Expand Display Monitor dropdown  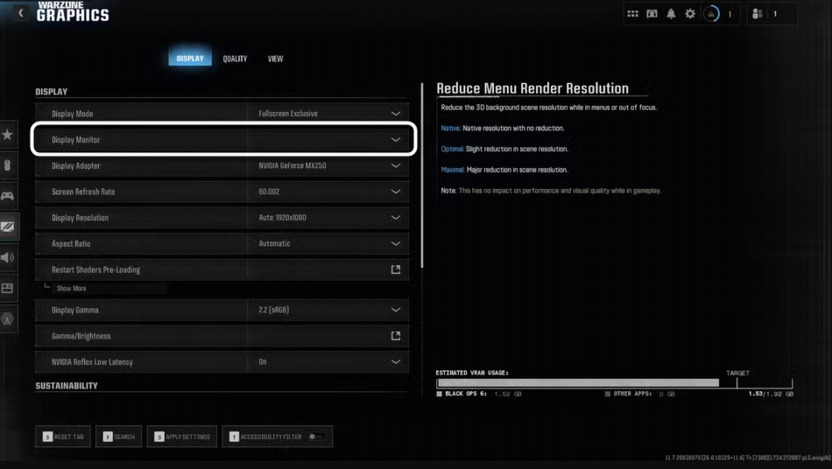(x=395, y=140)
